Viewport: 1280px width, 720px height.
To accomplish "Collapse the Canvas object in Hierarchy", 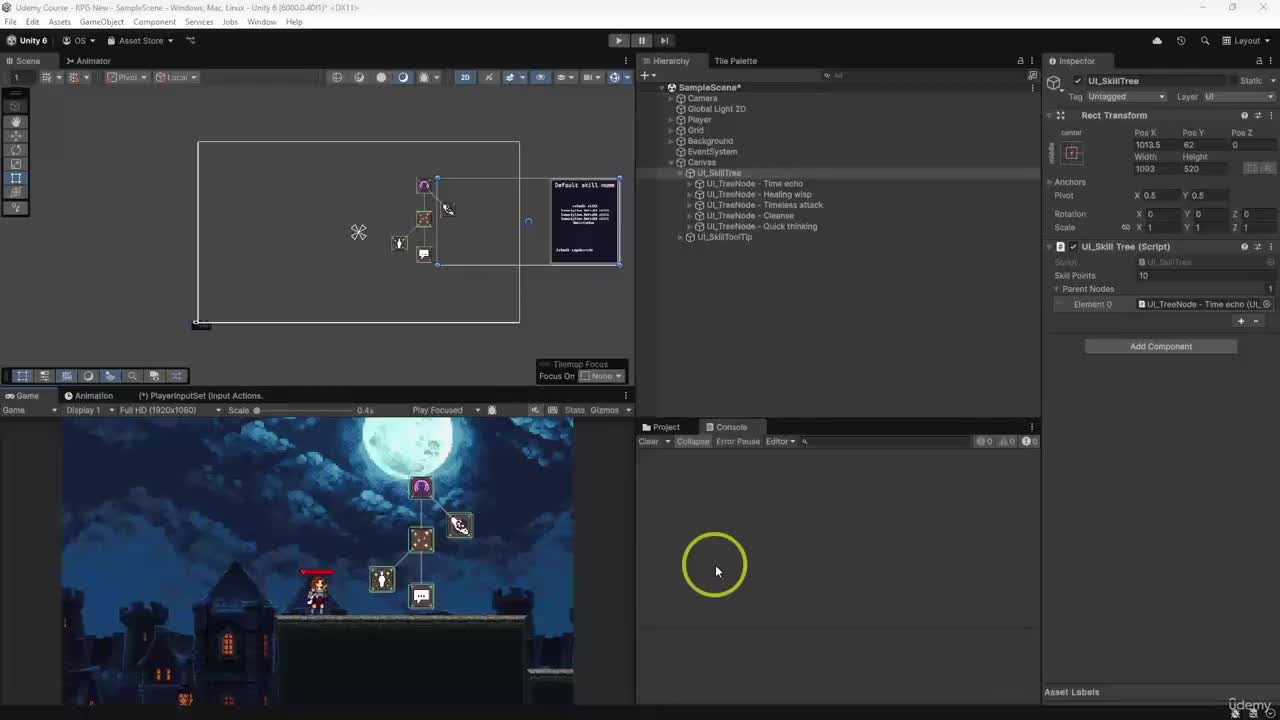I will click(x=671, y=162).
